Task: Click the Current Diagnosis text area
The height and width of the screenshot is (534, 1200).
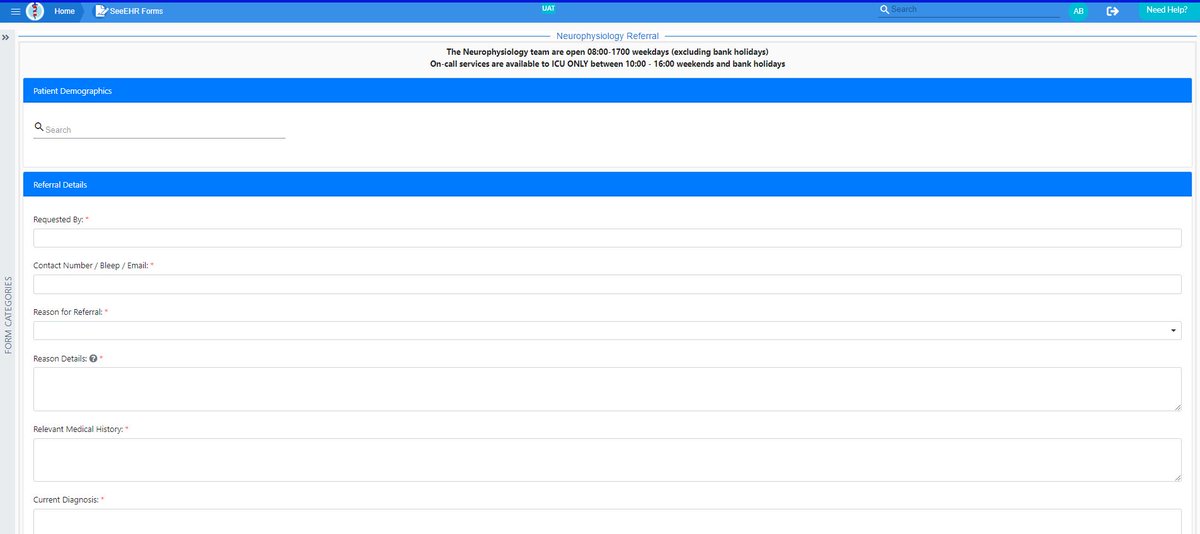Action: [x=607, y=521]
